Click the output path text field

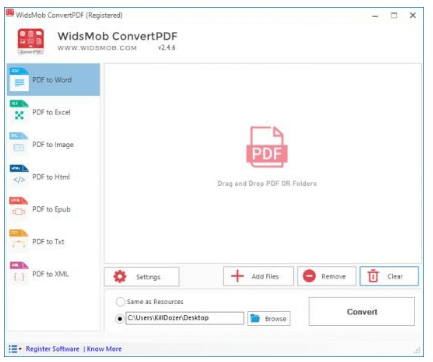tap(185, 318)
